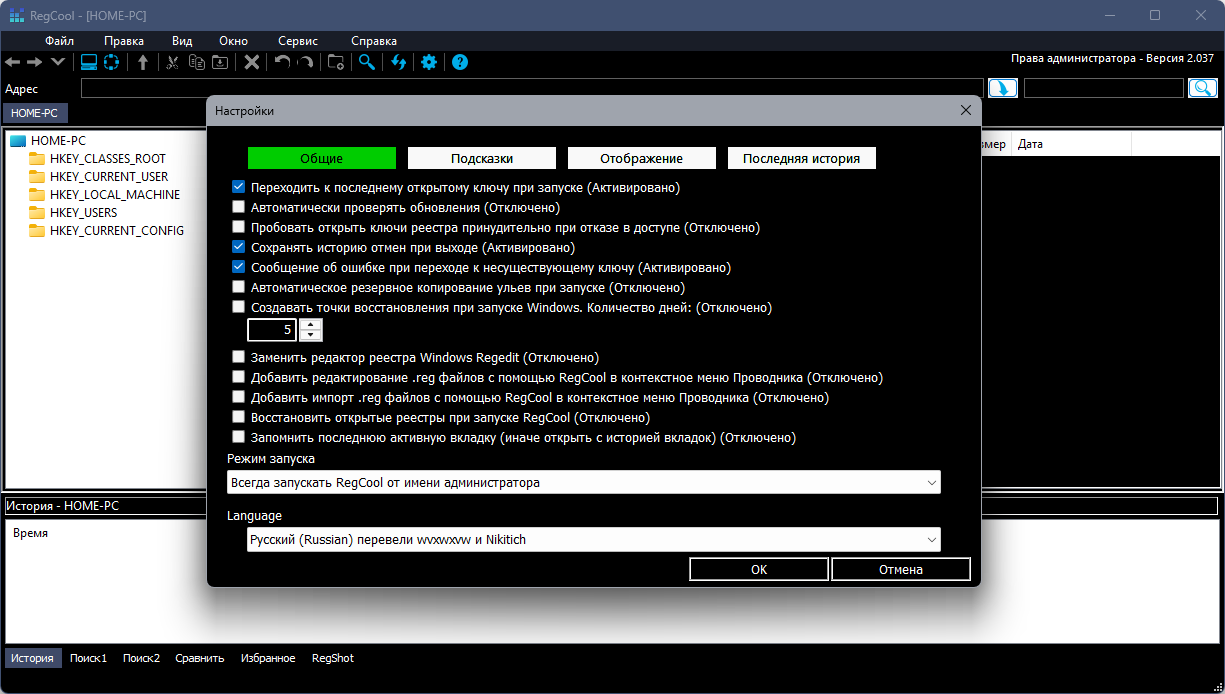This screenshot has height=694, width=1225.
Task: Select HKEY_LOCAL_MACHINE in the registry tree
Action: (114, 195)
